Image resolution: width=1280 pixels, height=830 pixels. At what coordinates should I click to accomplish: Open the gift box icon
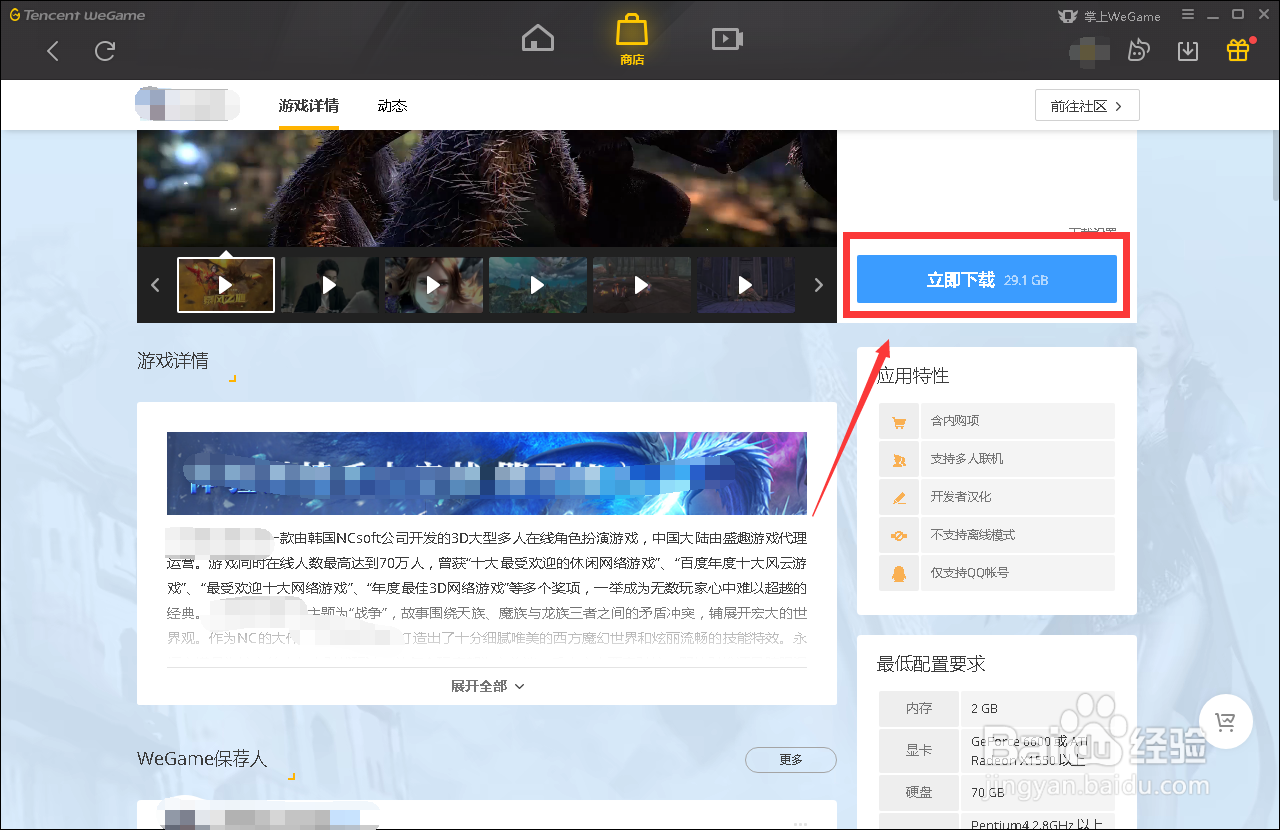pyautogui.click(x=1238, y=50)
